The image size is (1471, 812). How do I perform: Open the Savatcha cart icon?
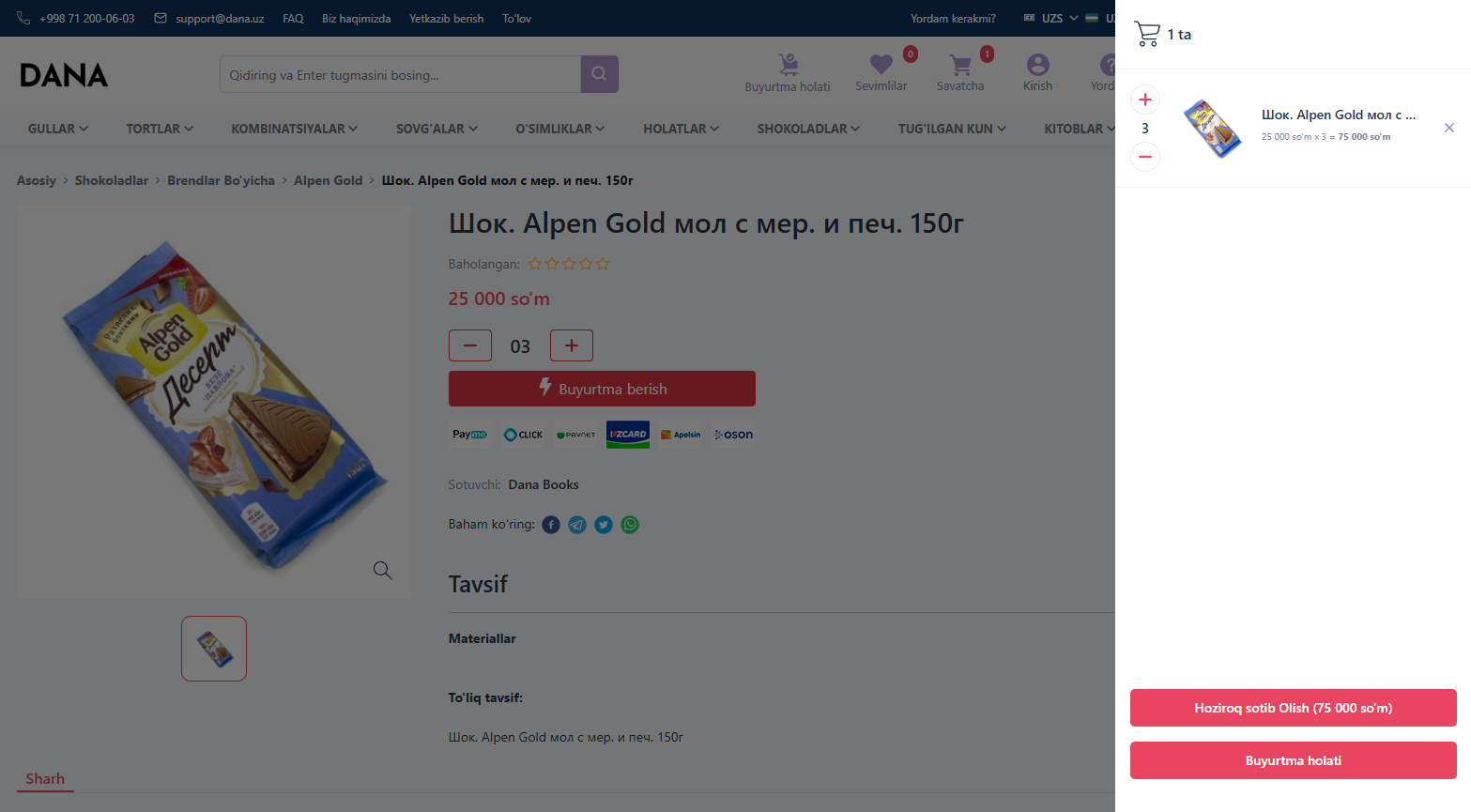coord(960,65)
